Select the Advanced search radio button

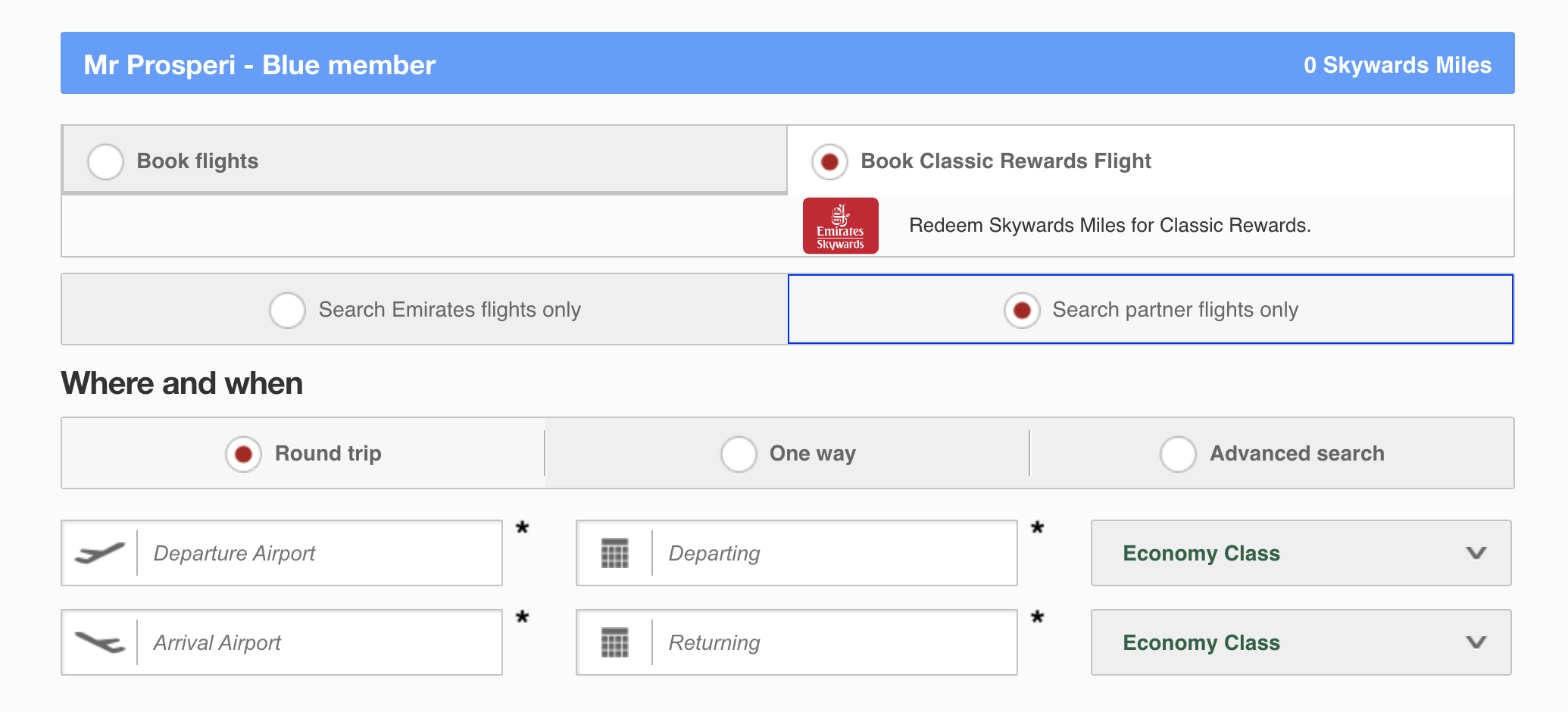(x=1178, y=454)
